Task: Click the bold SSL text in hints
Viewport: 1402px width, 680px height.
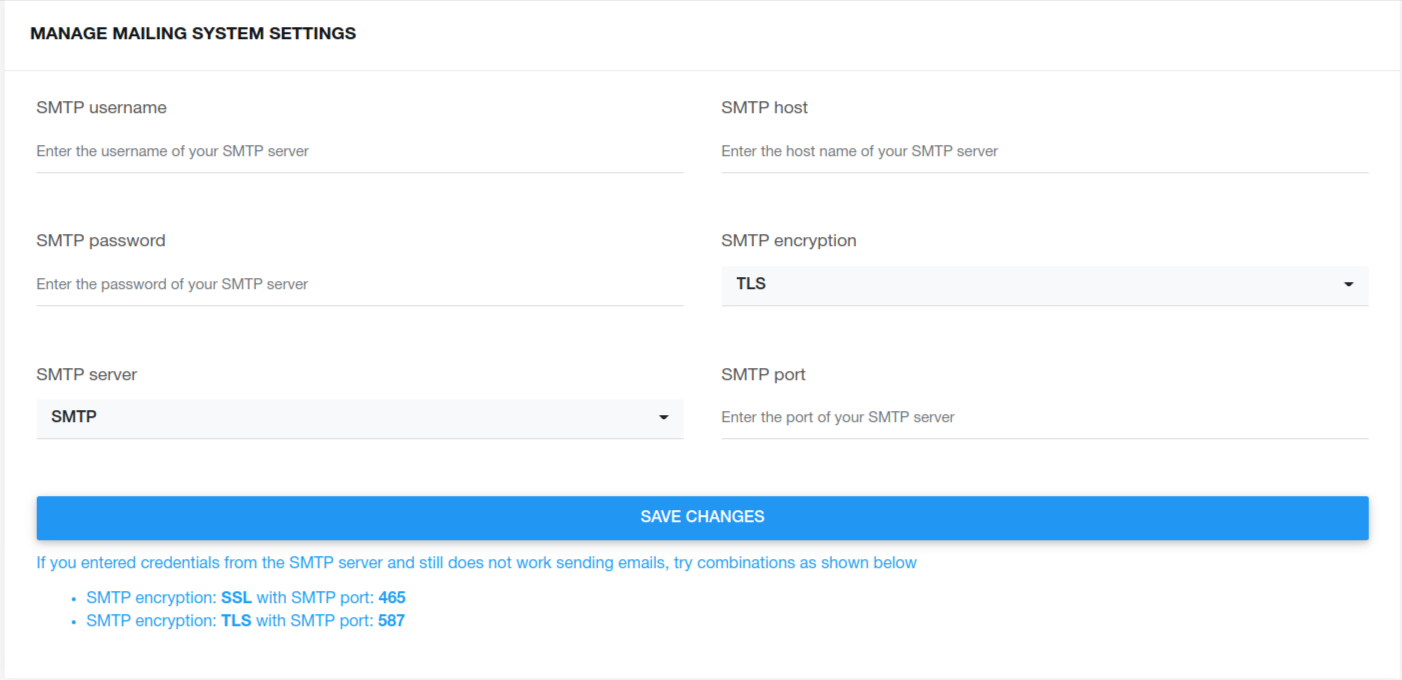Action: [x=236, y=598]
